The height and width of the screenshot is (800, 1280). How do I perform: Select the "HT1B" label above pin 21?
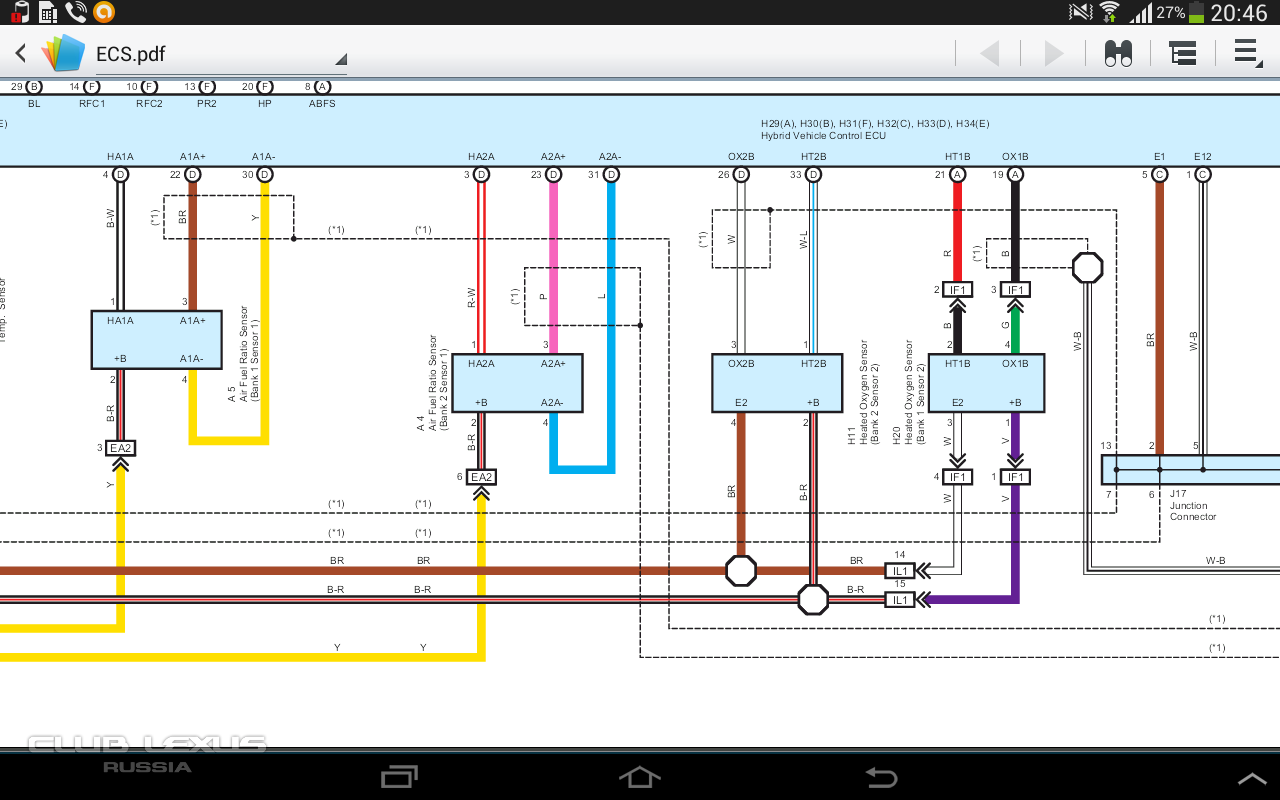point(958,157)
